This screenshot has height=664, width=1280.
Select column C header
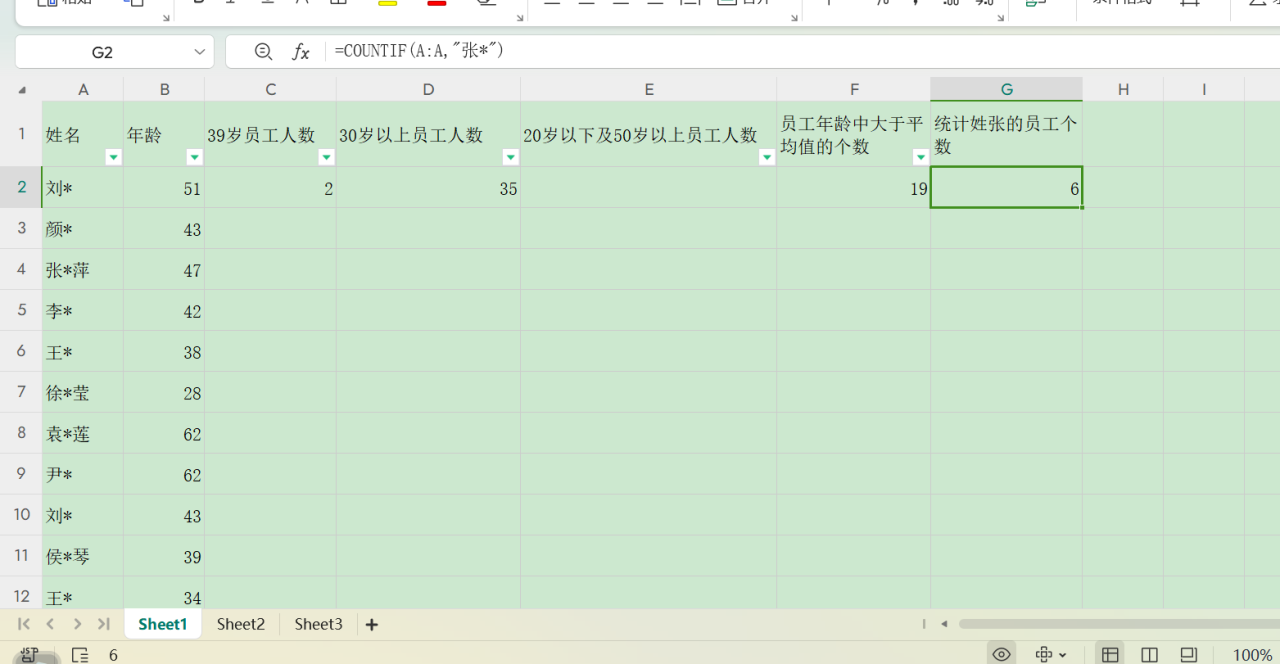tap(271, 89)
